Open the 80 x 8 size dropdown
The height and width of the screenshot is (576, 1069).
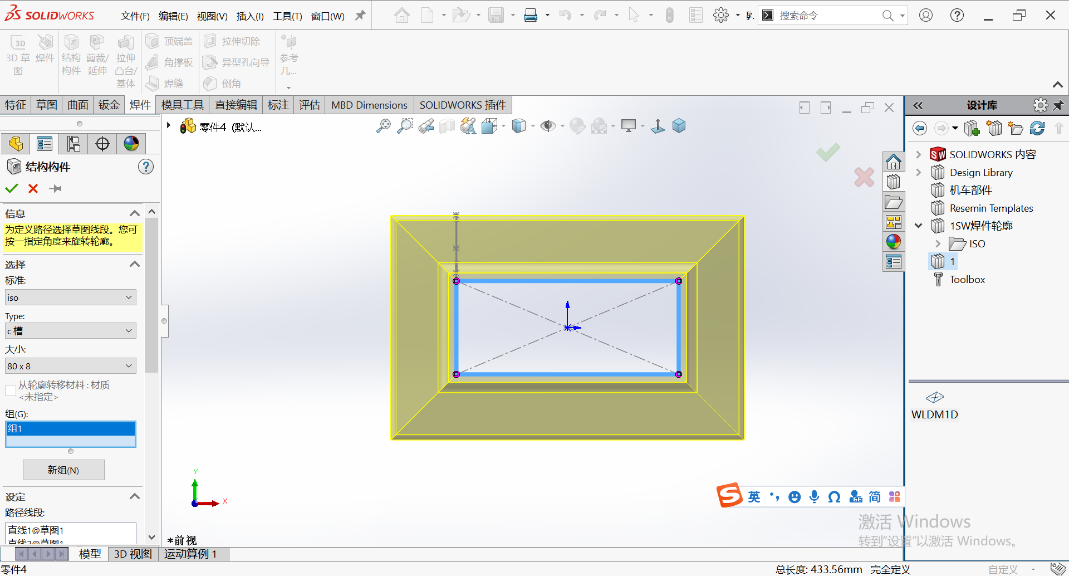[70, 365]
